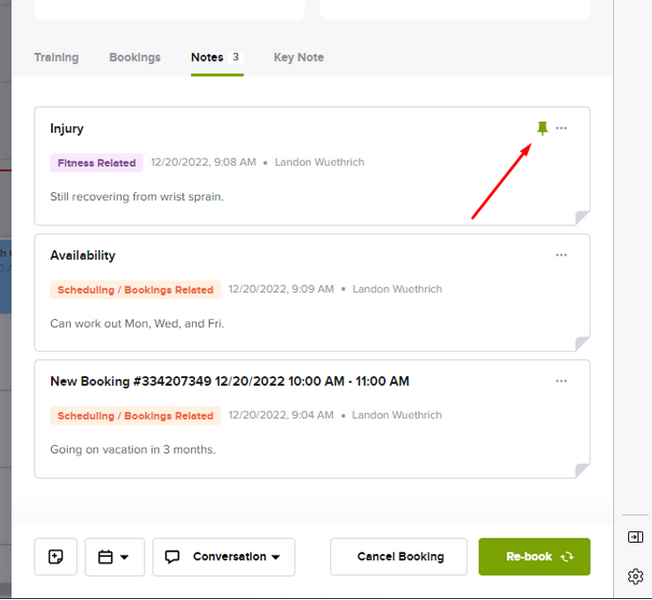Click the New Booking note's Scheduling / Bookings Related tag
The image size is (652, 600).
pyautogui.click(x=136, y=415)
